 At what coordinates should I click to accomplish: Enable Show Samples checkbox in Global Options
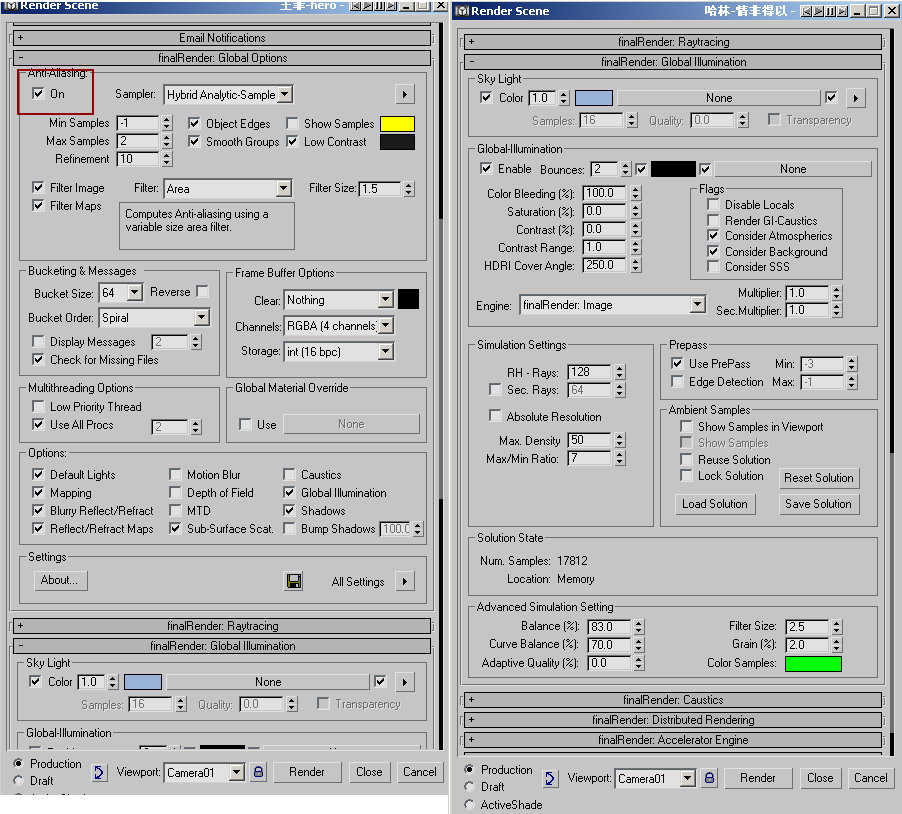(292, 123)
